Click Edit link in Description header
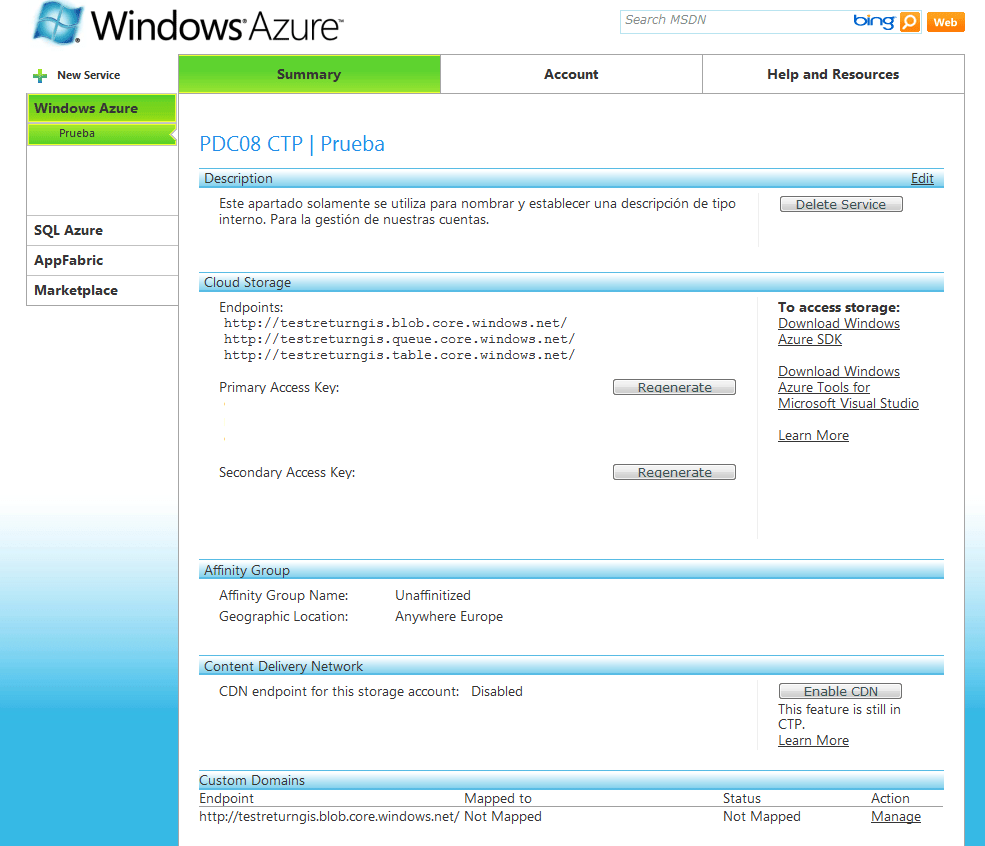This screenshot has height=846, width=985. 922,178
